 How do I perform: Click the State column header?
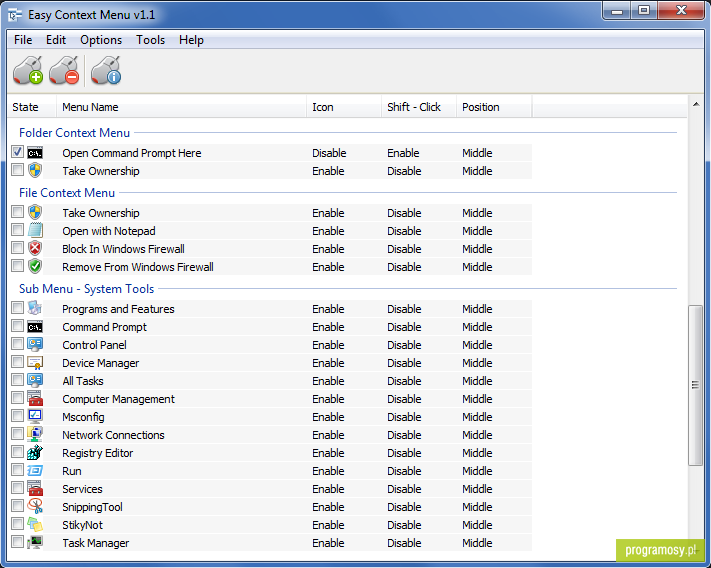32,107
